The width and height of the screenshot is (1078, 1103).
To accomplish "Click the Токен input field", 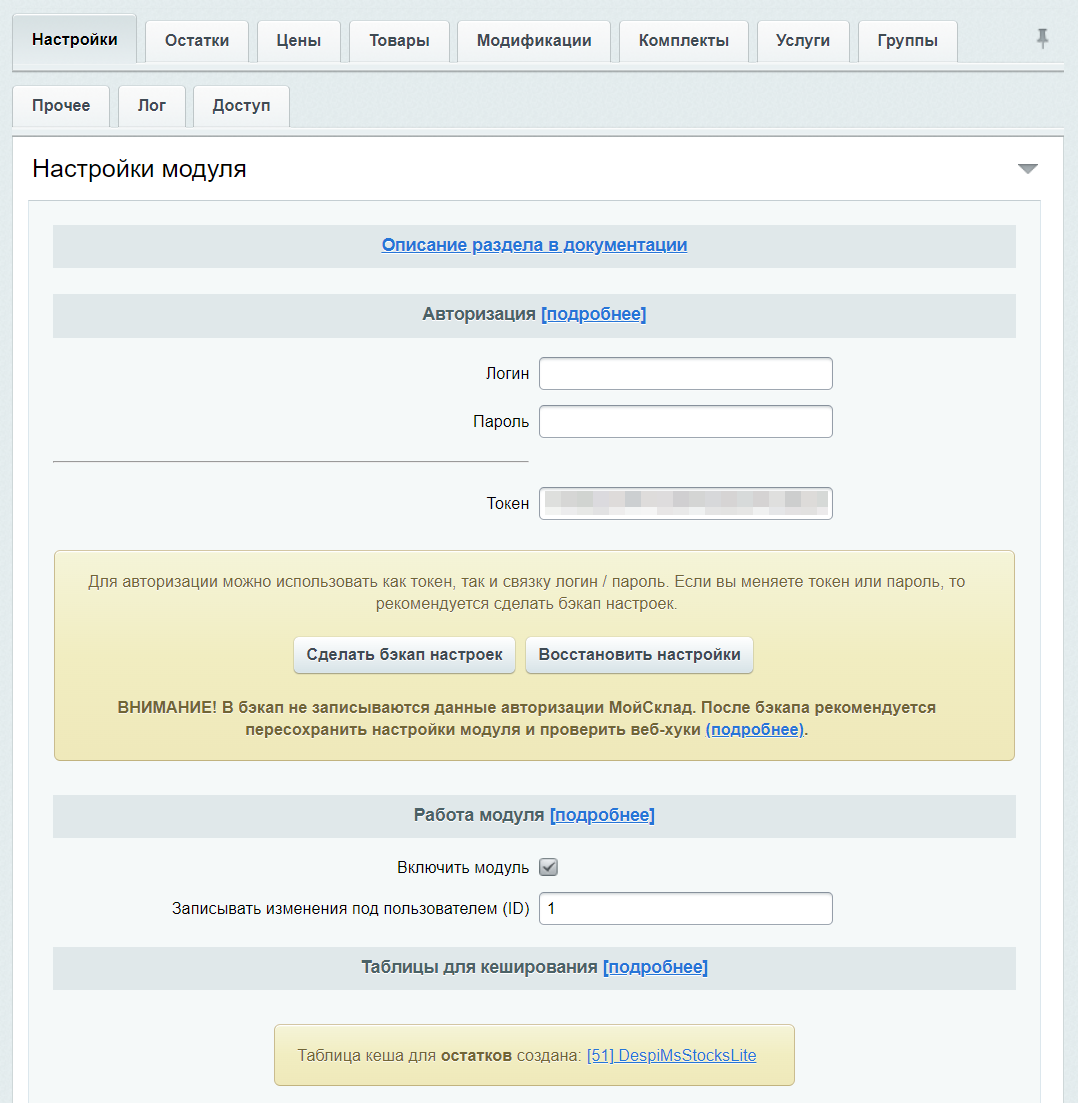I will (x=685, y=503).
